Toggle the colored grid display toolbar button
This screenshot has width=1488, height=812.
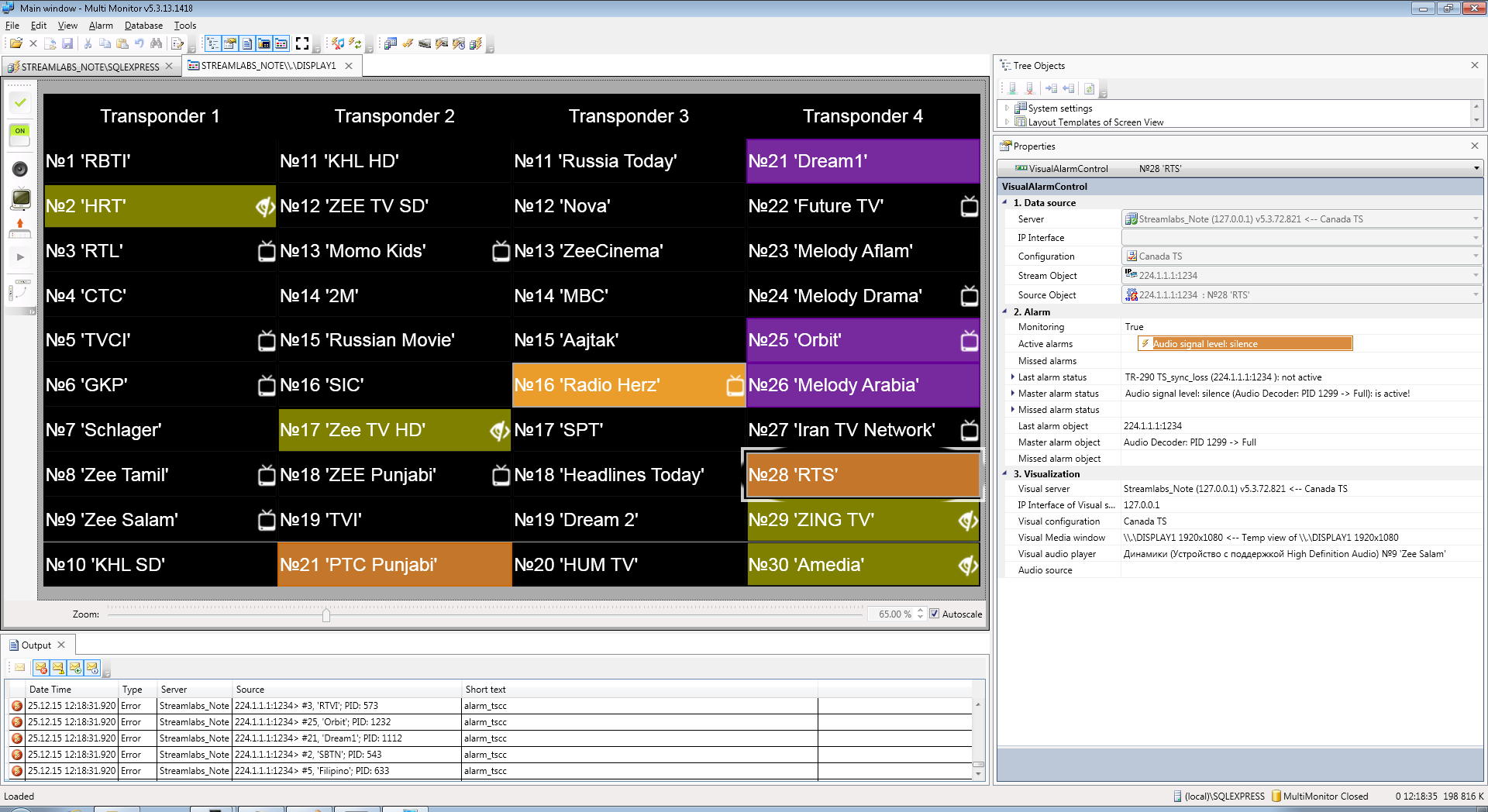coord(281,43)
